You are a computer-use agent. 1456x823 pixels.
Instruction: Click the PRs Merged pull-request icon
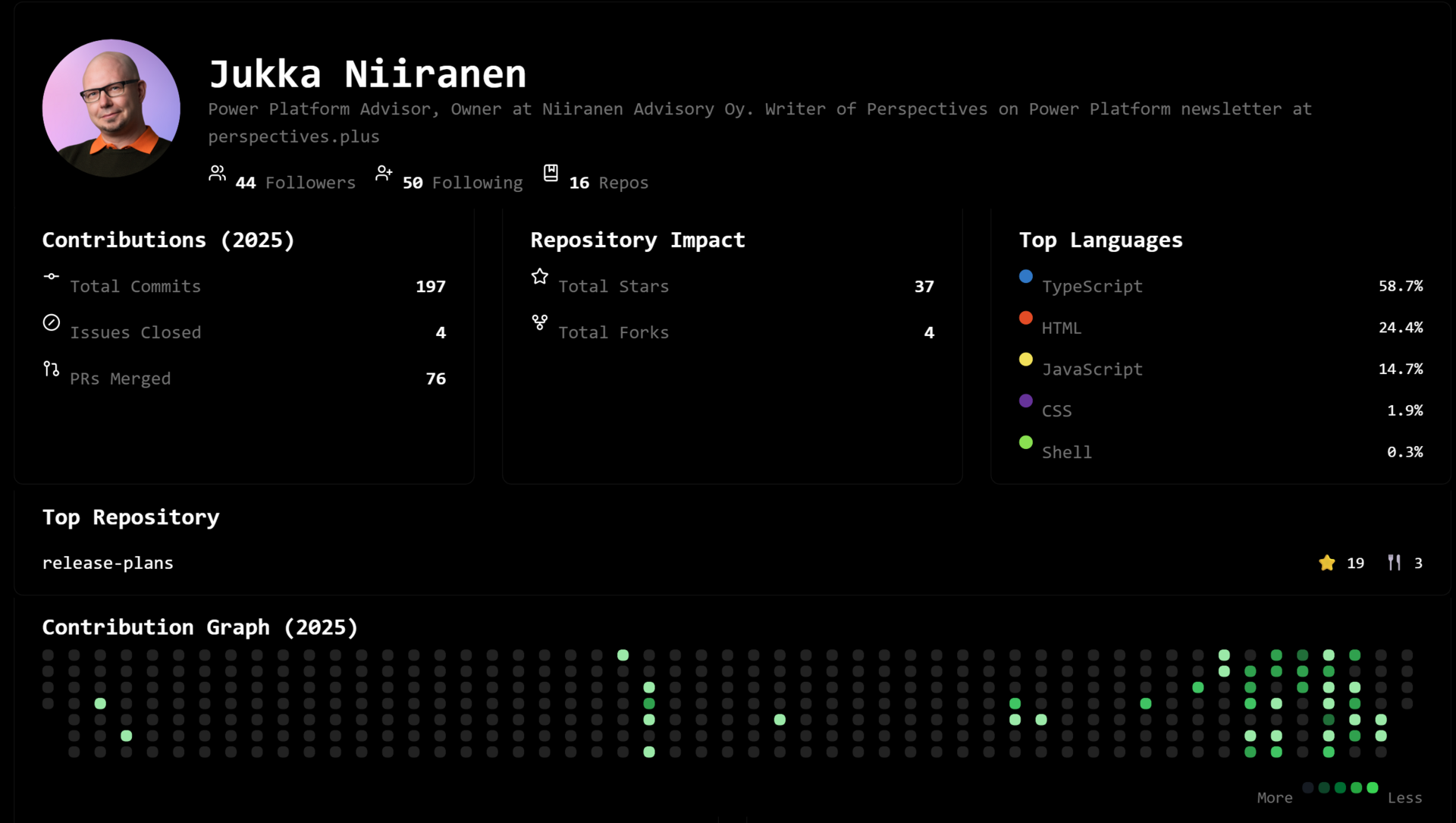(x=51, y=369)
